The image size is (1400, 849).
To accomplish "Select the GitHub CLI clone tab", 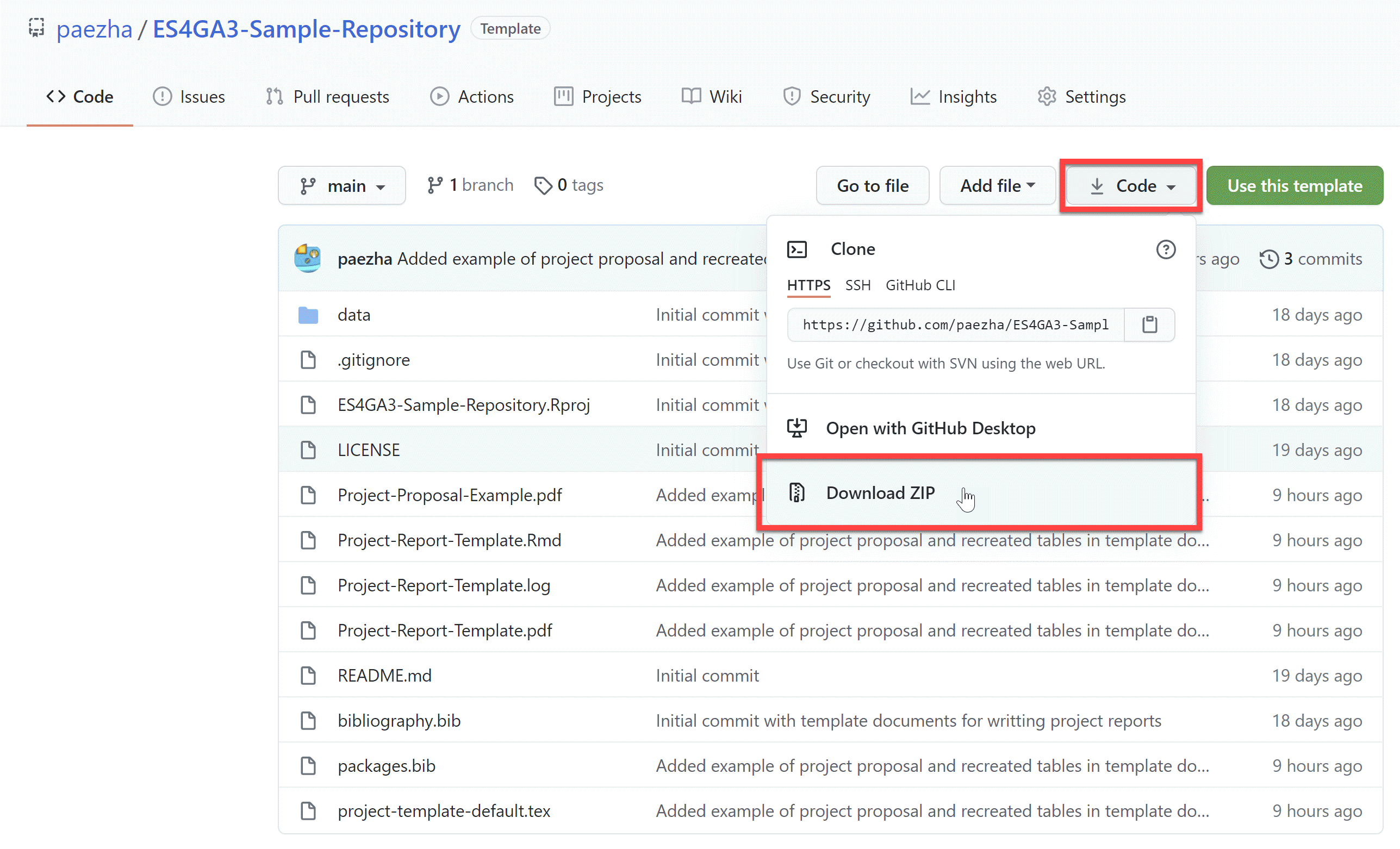I will pyautogui.click(x=920, y=285).
